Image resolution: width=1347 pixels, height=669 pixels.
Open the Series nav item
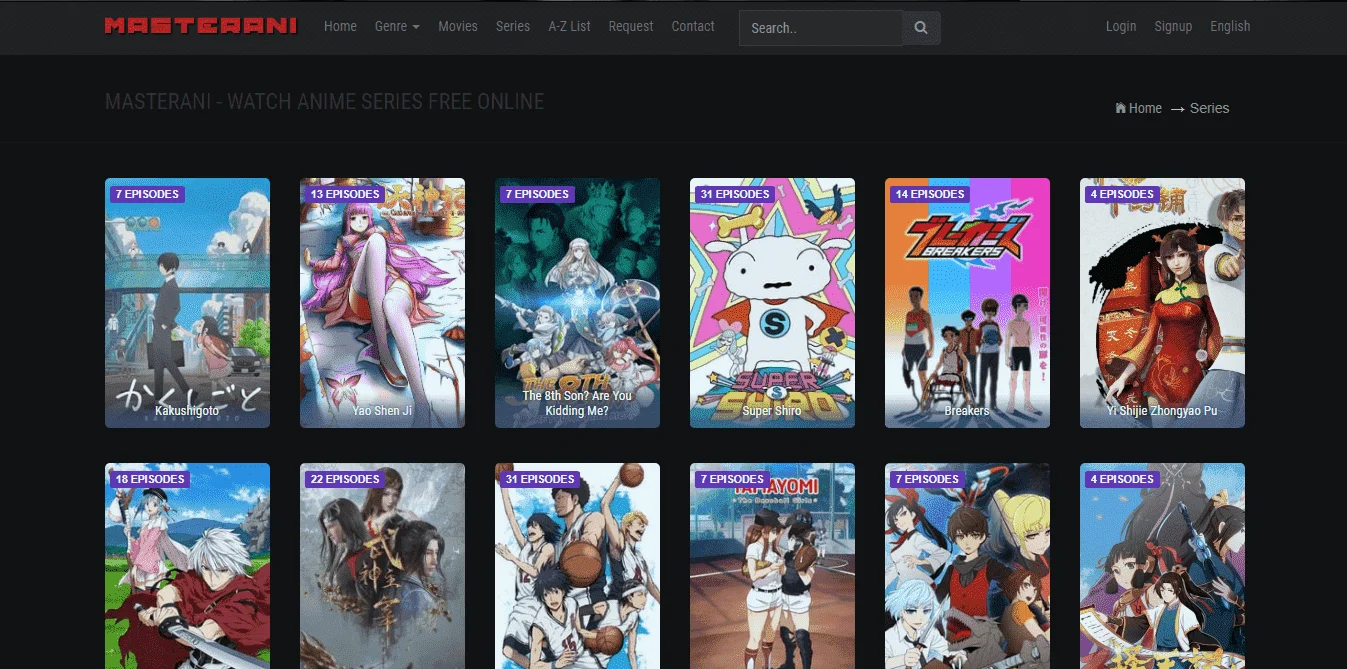pyautogui.click(x=513, y=26)
